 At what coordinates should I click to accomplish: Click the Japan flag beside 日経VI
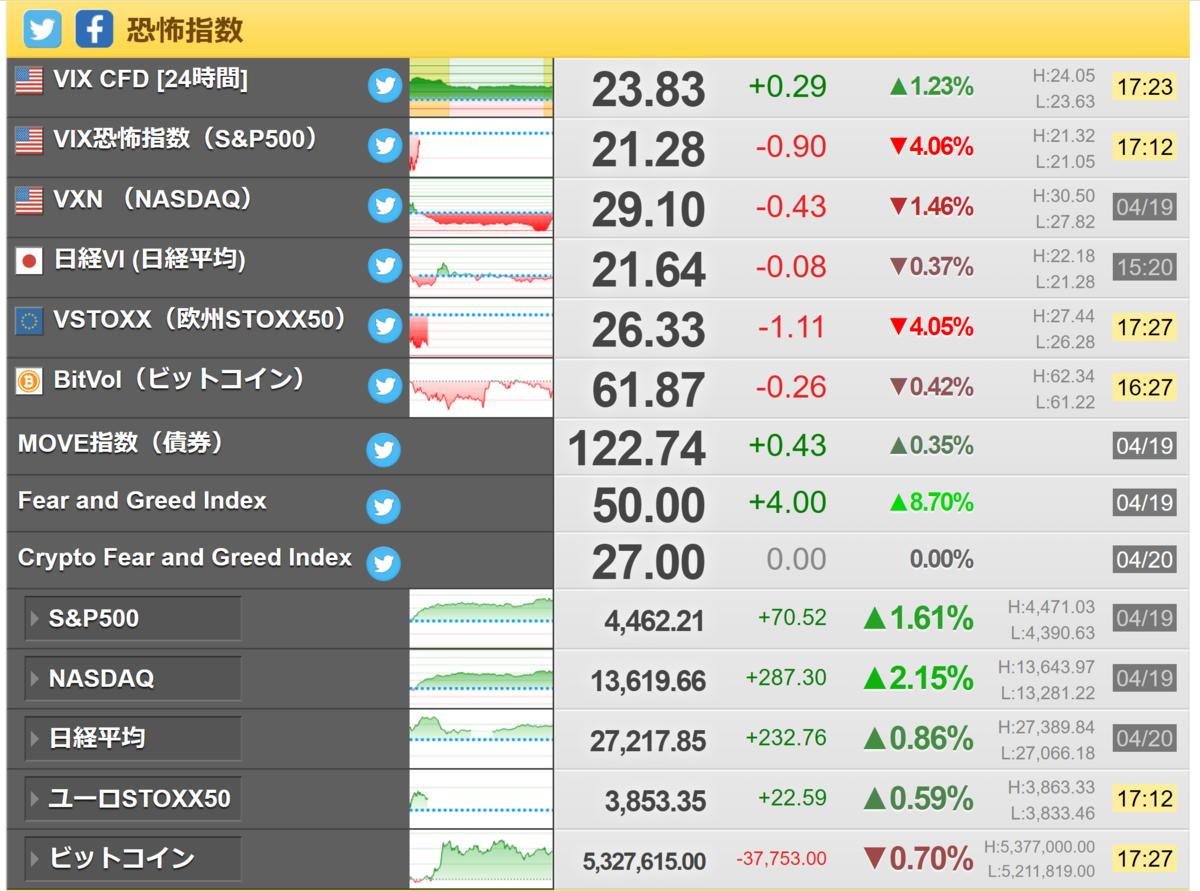pyautogui.click(x=29, y=261)
